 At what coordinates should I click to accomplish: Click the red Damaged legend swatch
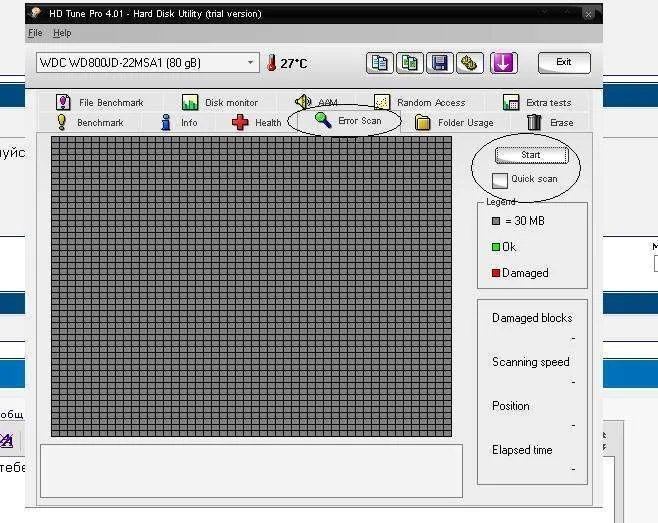pyautogui.click(x=496, y=273)
